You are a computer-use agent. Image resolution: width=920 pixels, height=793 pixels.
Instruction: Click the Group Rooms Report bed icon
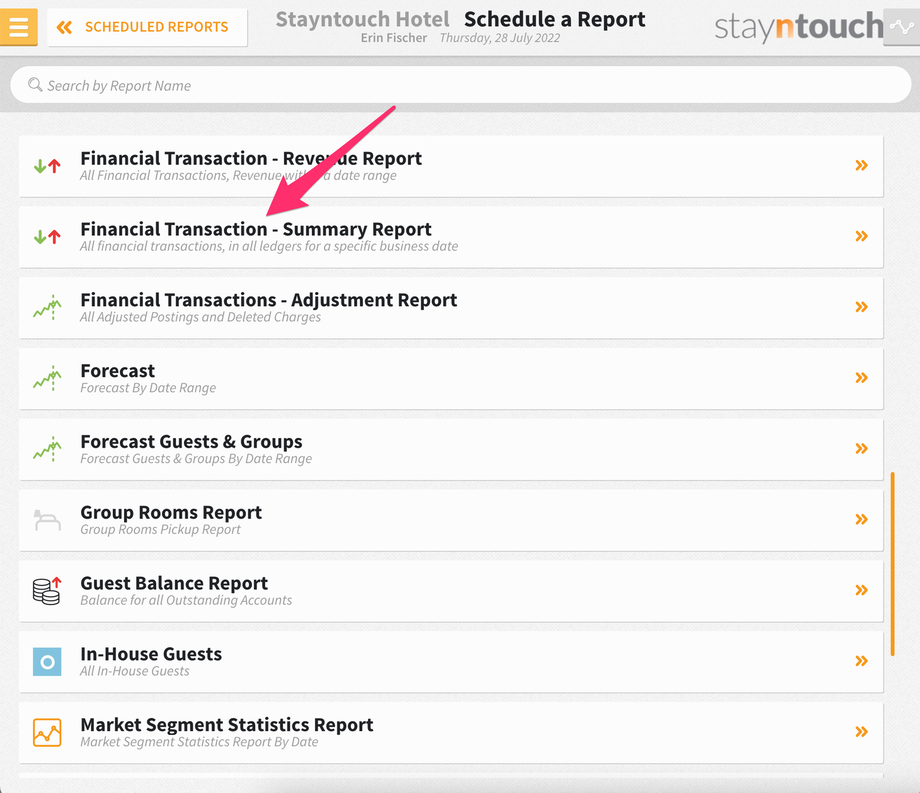click(47, 520)
